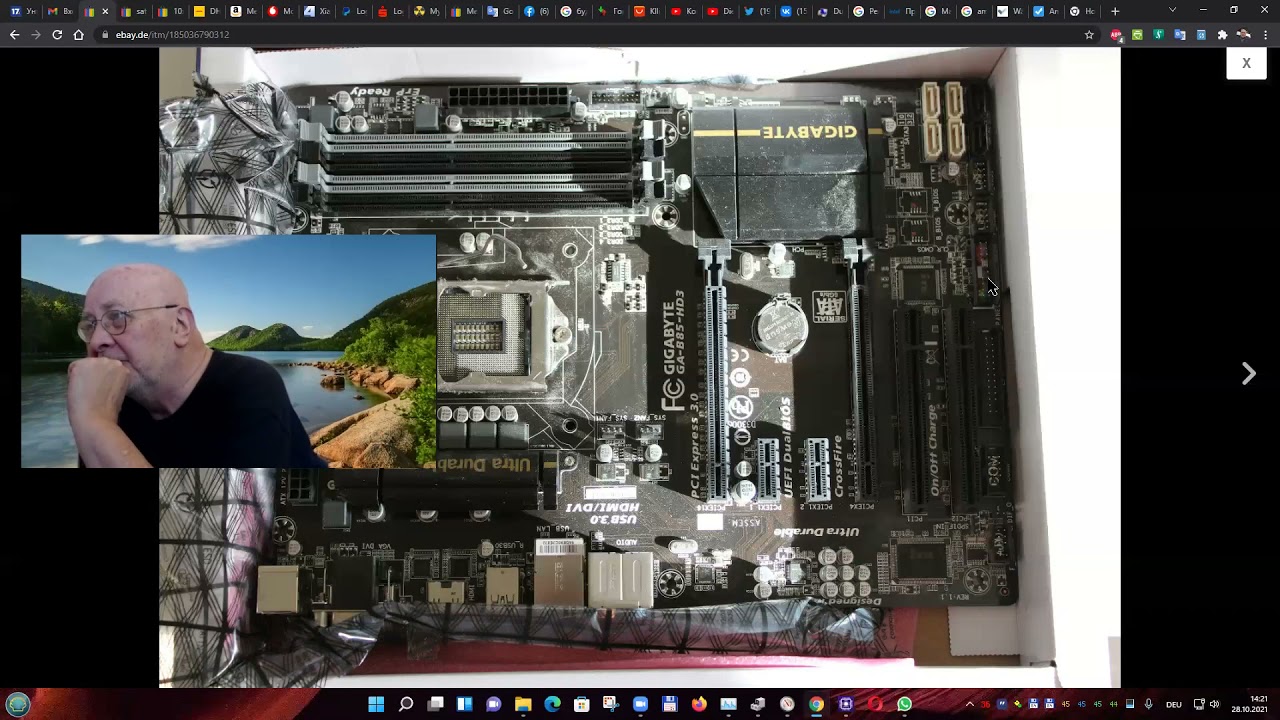Expand the tab search dropdown arrow

click(1172, 10)
